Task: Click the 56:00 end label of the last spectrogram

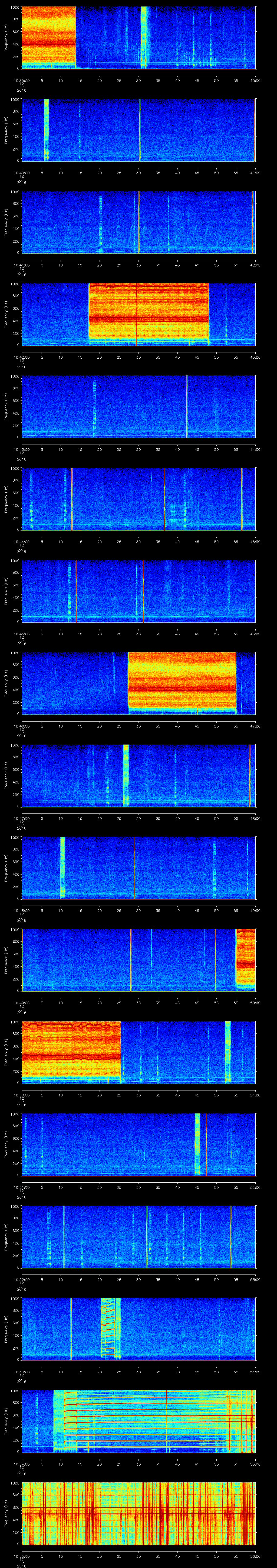Action: click(x=255, y=1556)
